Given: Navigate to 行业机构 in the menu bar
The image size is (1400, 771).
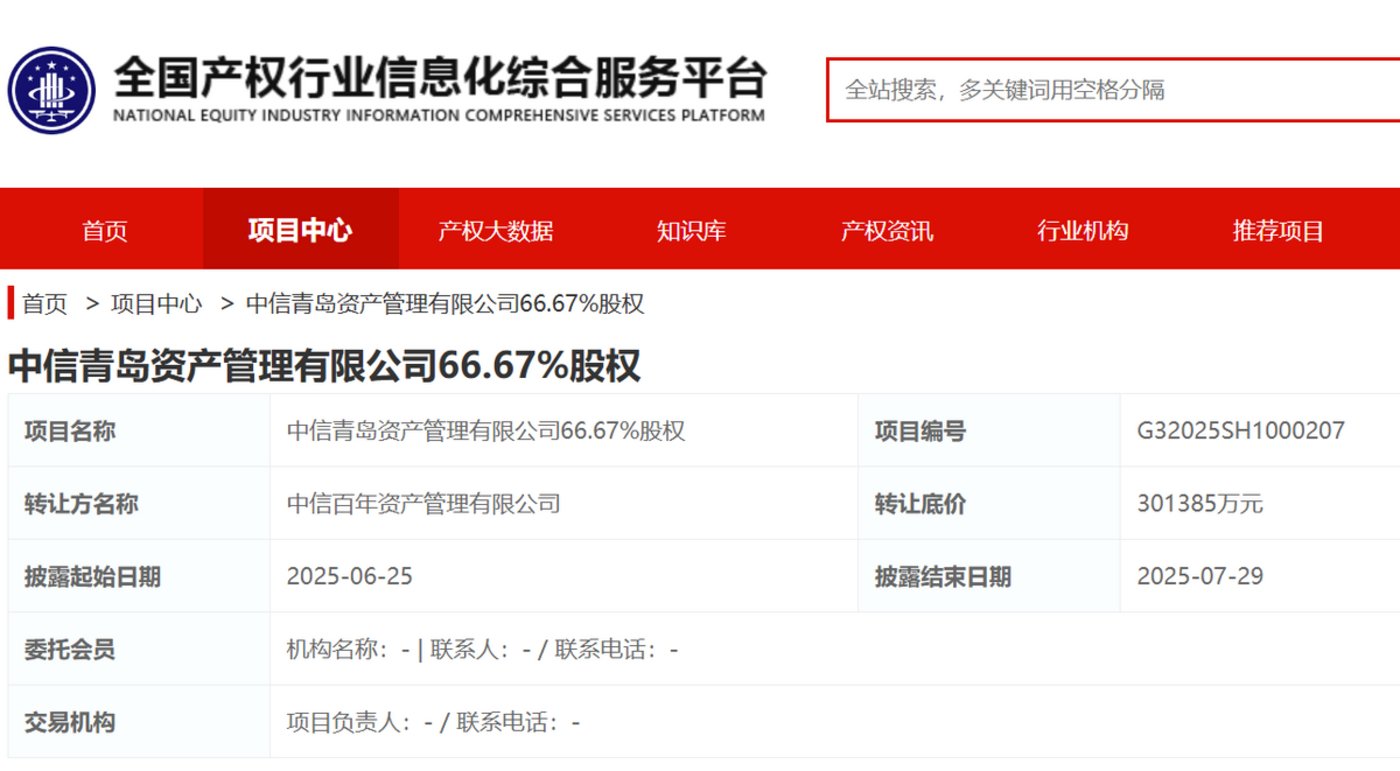Looking at the screenshot, I should (x=1082, y=231).
